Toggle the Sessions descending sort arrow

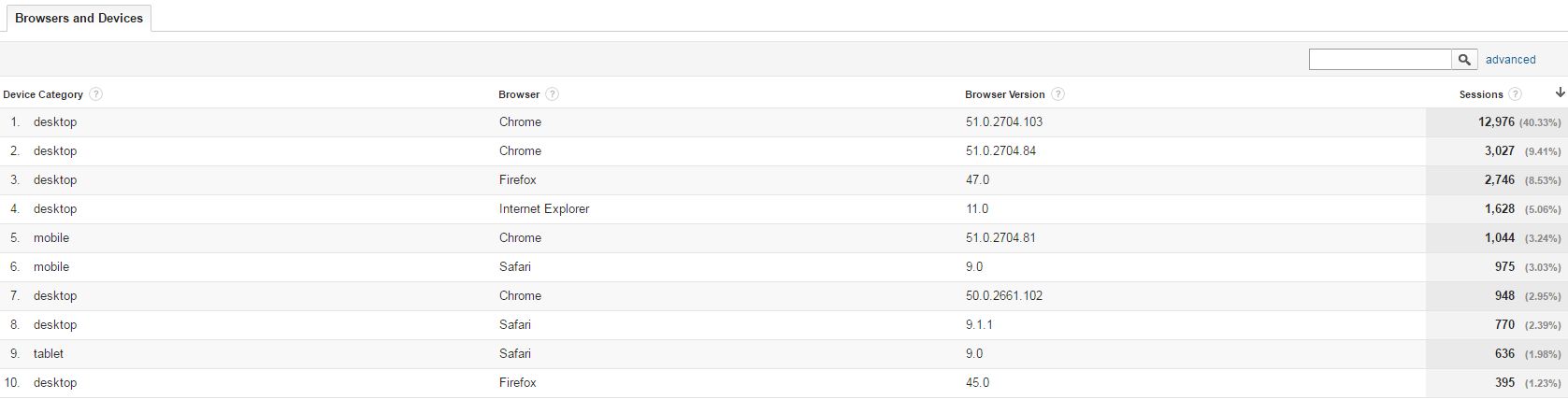click(x=1560, y=93)
